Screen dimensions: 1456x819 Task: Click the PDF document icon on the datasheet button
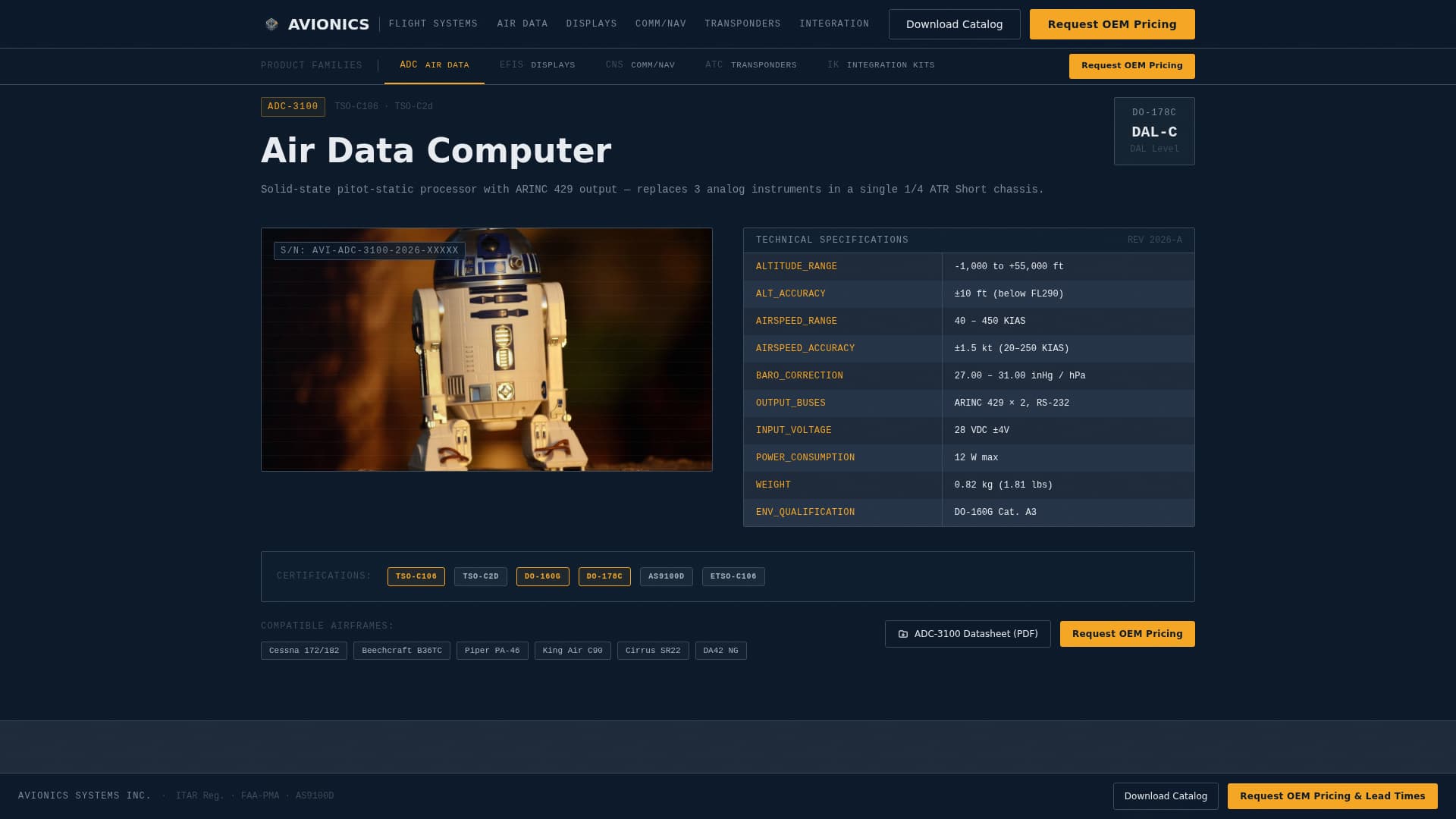902,633
